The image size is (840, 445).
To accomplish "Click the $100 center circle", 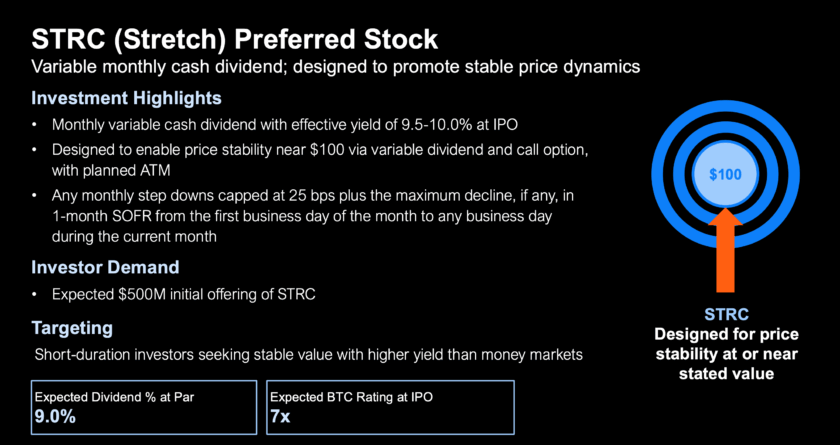I will [725, 174].
